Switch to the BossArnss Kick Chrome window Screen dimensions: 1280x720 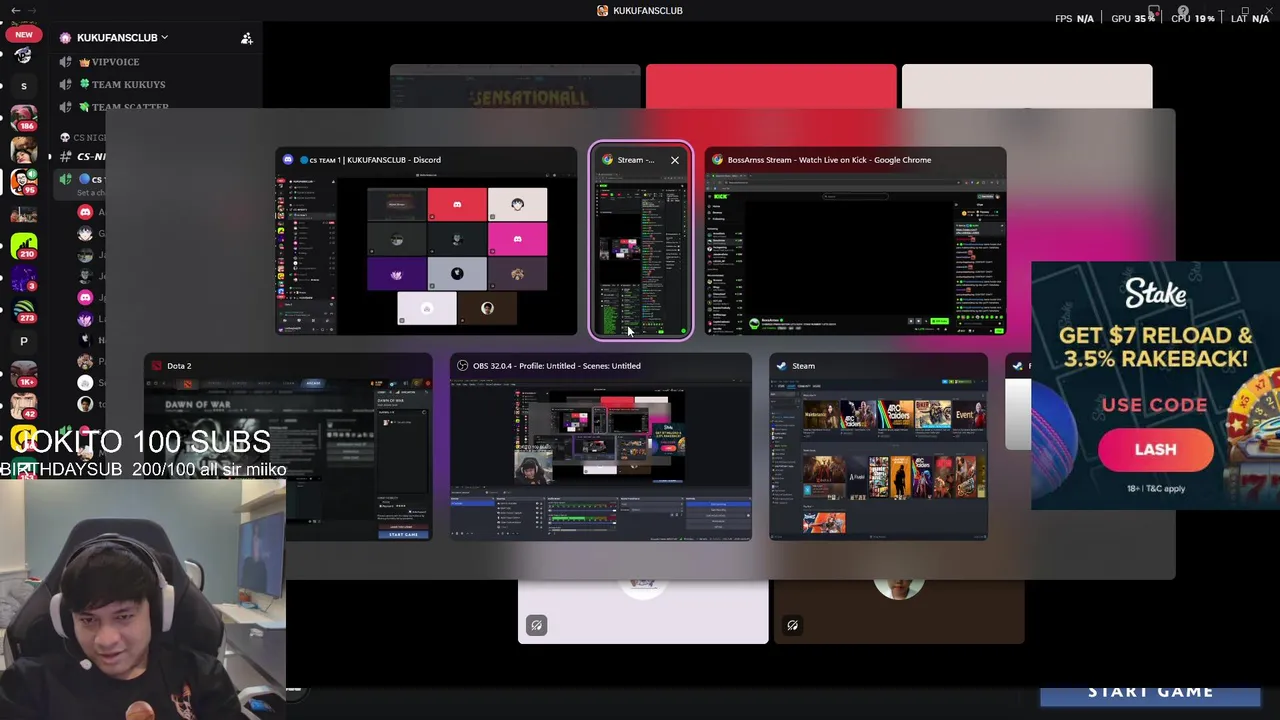pyautogui.click(x=856, y=242)
